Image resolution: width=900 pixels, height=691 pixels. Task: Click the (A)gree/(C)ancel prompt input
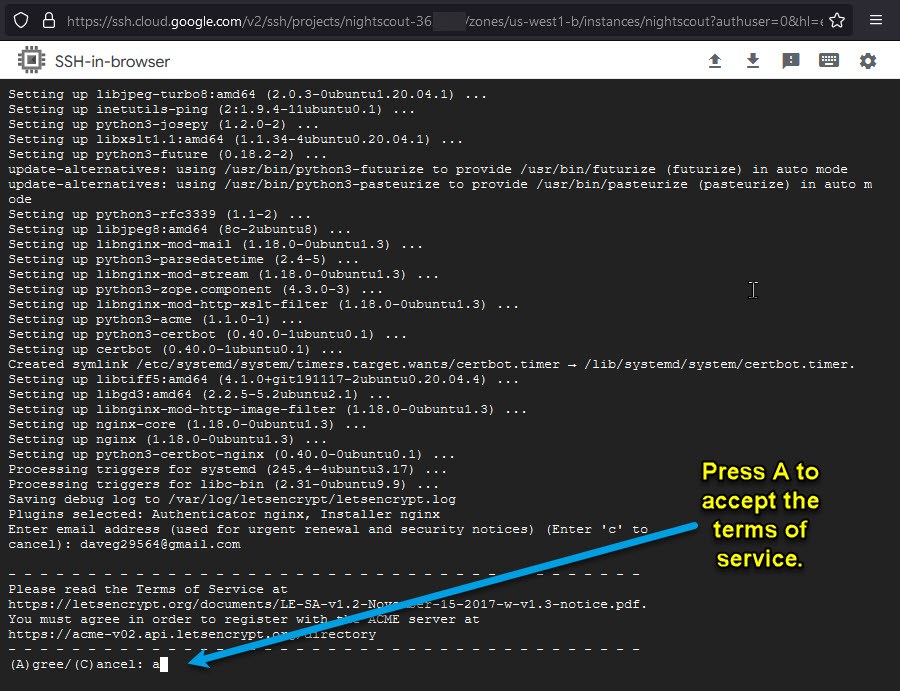pyautogui.click(x=162, y=664)
